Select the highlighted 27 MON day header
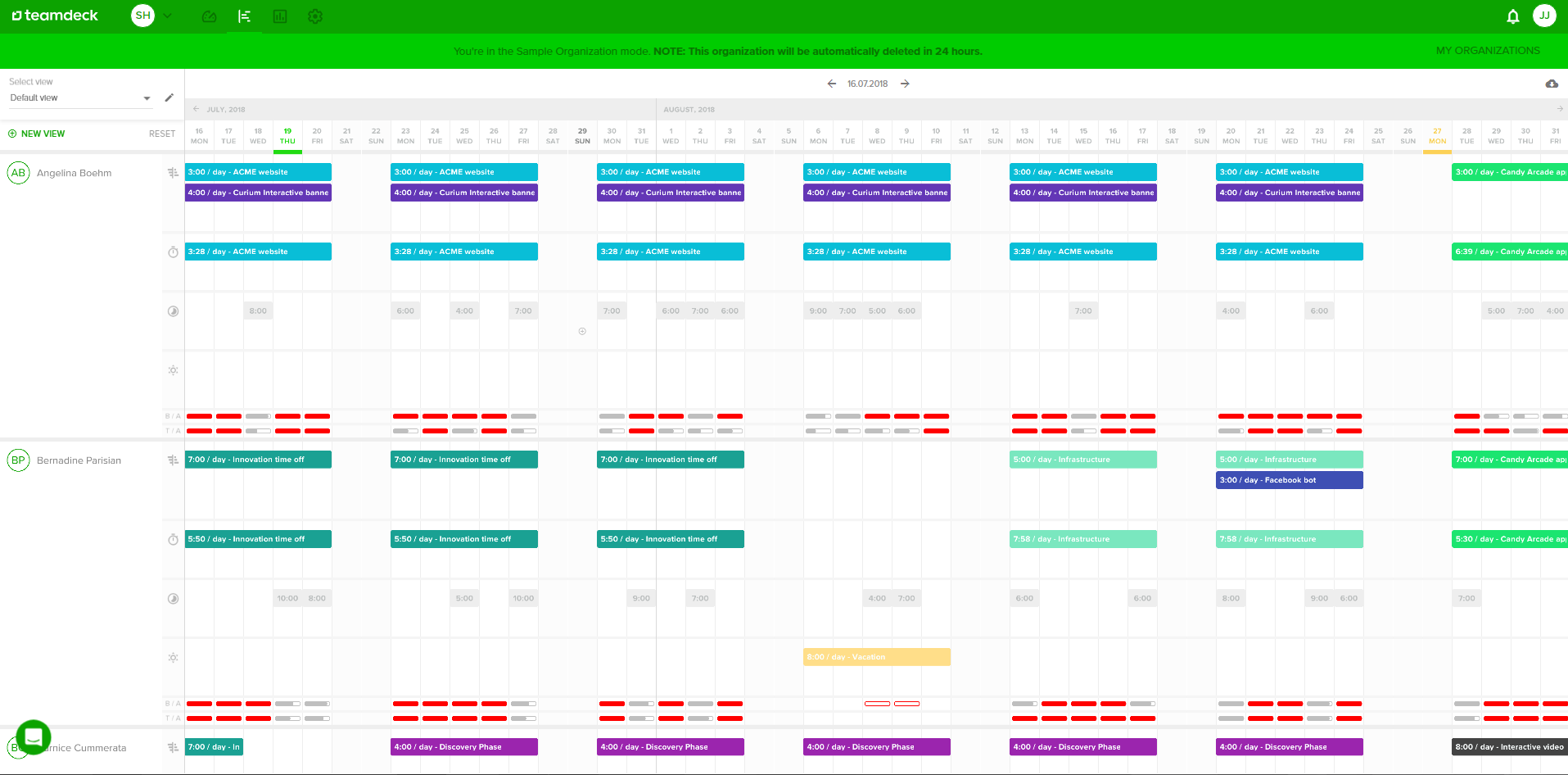Viewport: 1568px width, 775px height. 1437,136
